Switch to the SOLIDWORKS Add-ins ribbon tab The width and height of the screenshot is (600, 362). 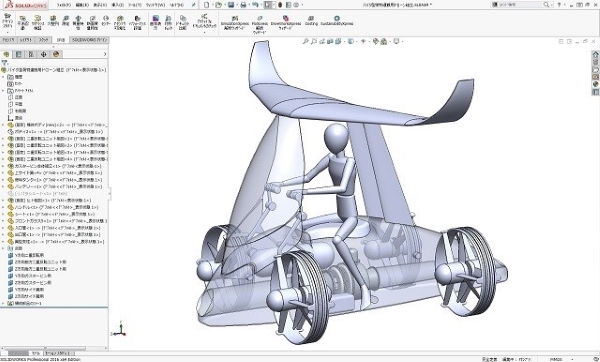pyautogui.click(x=90, y=40)
